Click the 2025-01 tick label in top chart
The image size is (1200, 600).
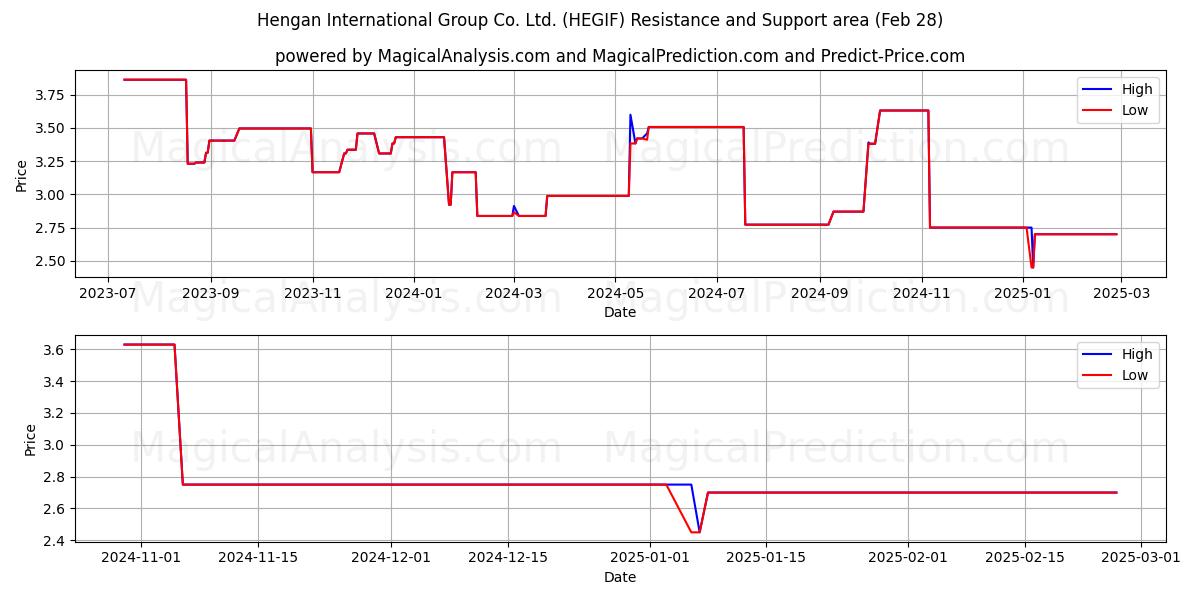(1023, 294)
